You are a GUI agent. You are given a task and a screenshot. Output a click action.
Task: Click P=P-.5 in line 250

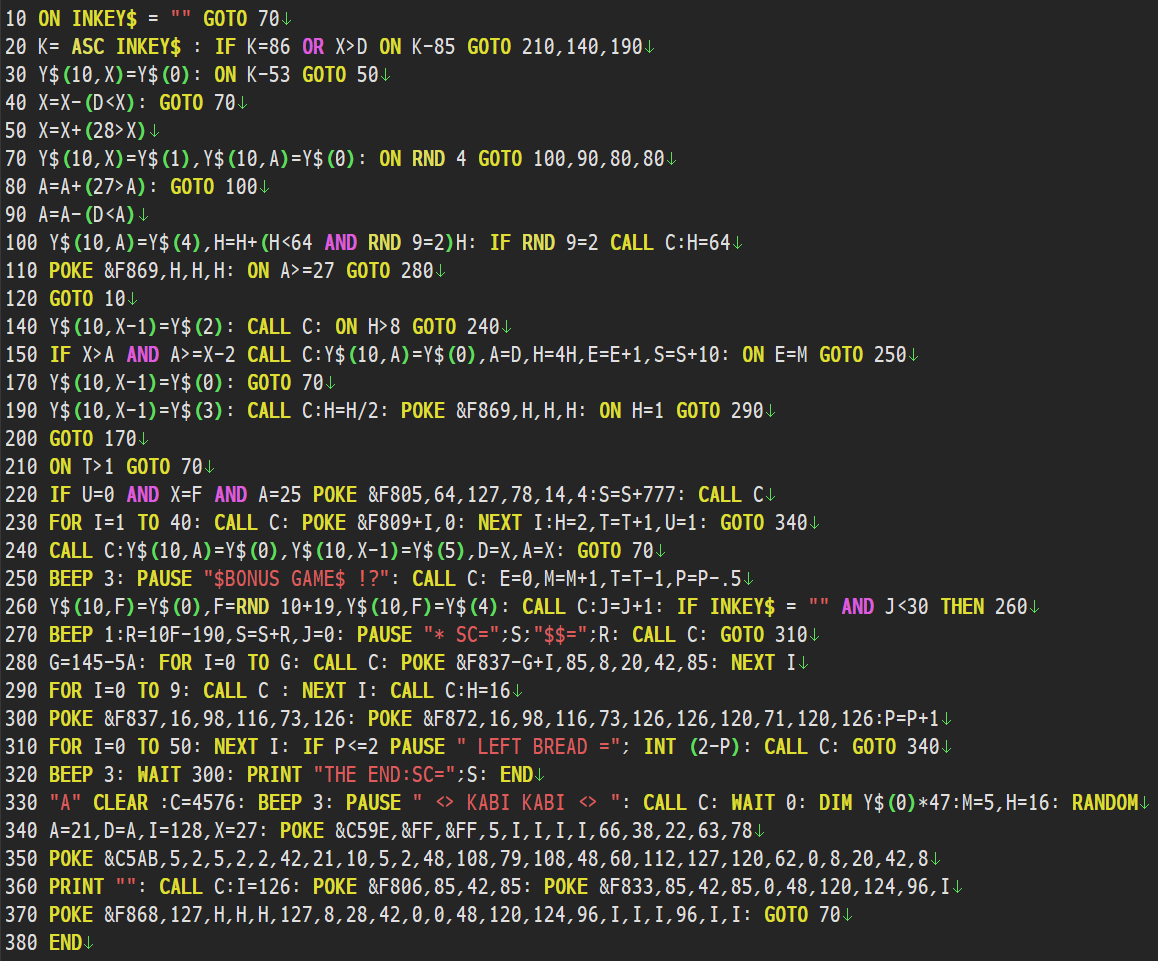[x=709, y=578]
